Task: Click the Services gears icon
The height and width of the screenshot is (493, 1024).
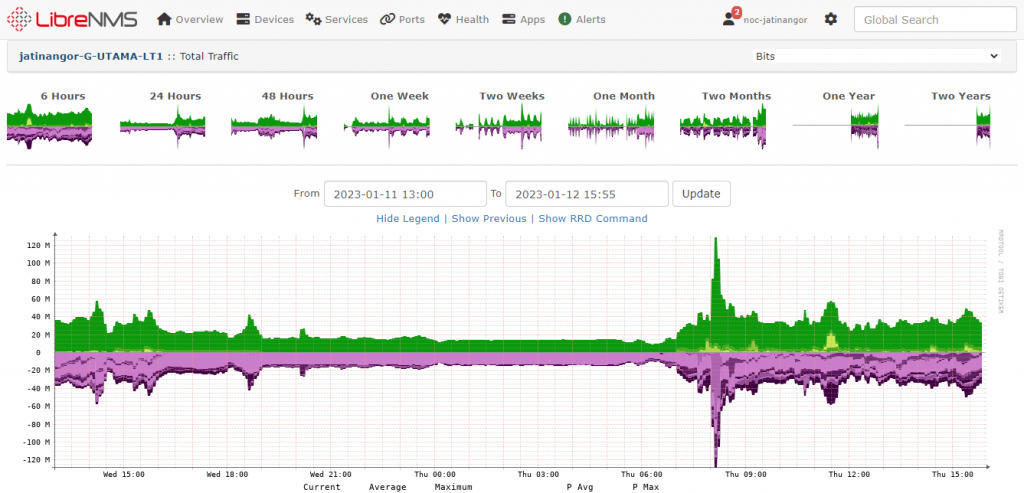Action: coord(313,19)
